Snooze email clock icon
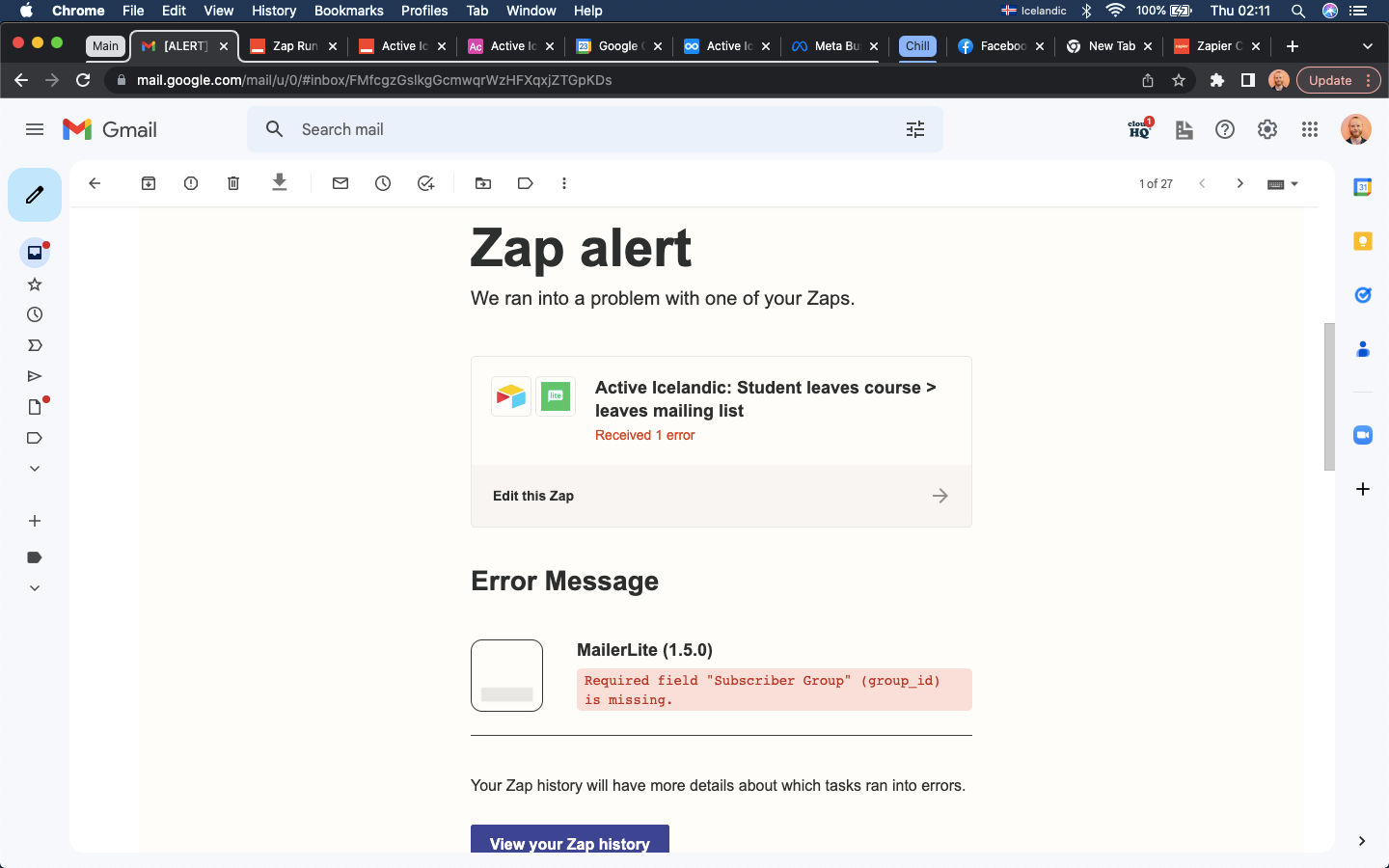The height and width of the screenshot is (868, 1389). (383, 183)
